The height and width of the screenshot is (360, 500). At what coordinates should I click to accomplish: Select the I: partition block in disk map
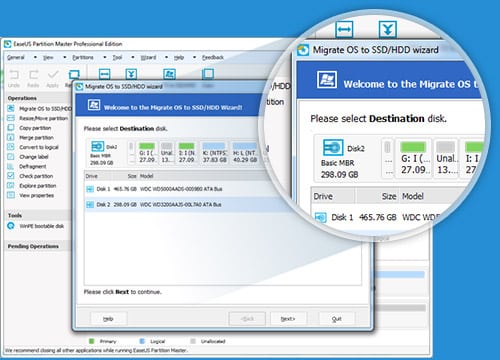pos(187,153)
